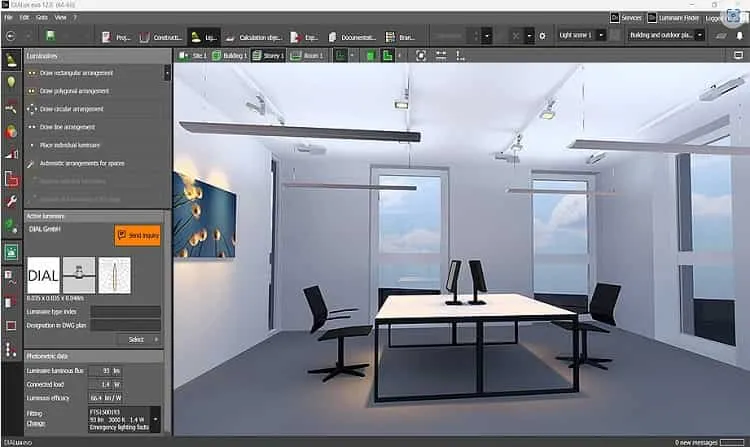The image size is (750, 447).
Task: Switch to the Calculation objects tab
Action: 254,37
